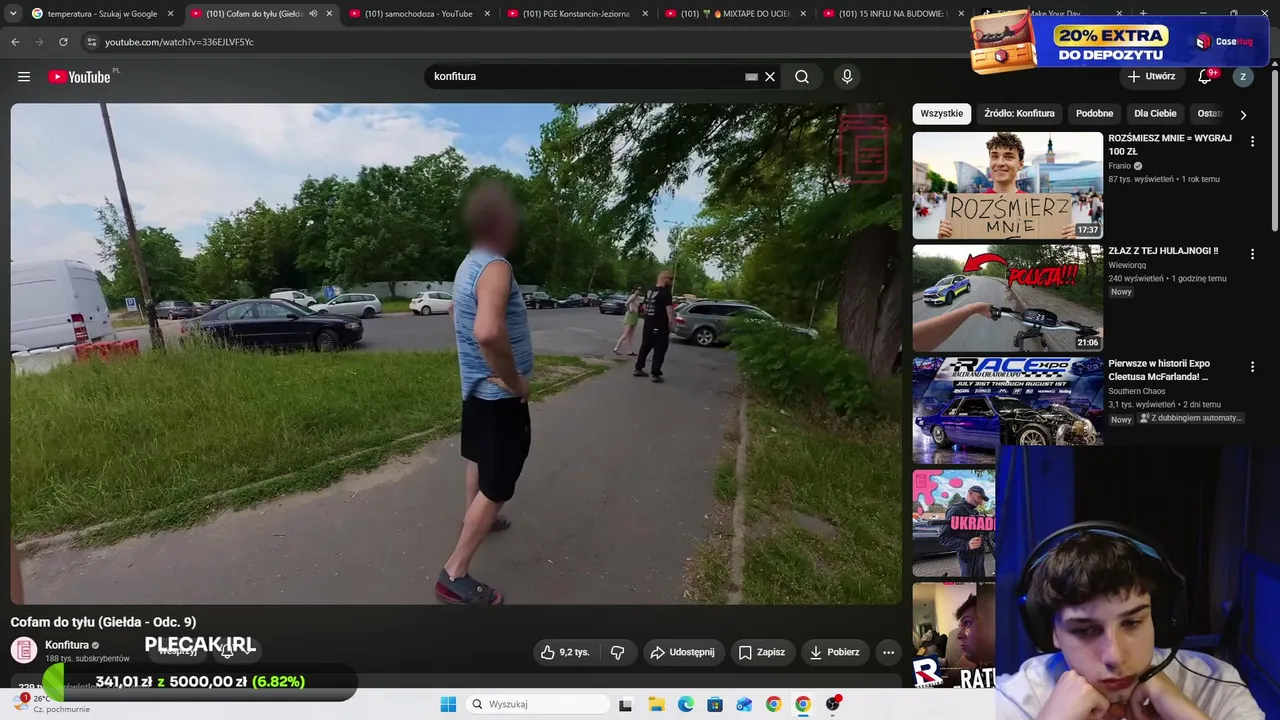The height and width of the screenshot is (720, 1280).
Task: Open the 'Konfitura' channel name link
Action: [x=67, y=645]
